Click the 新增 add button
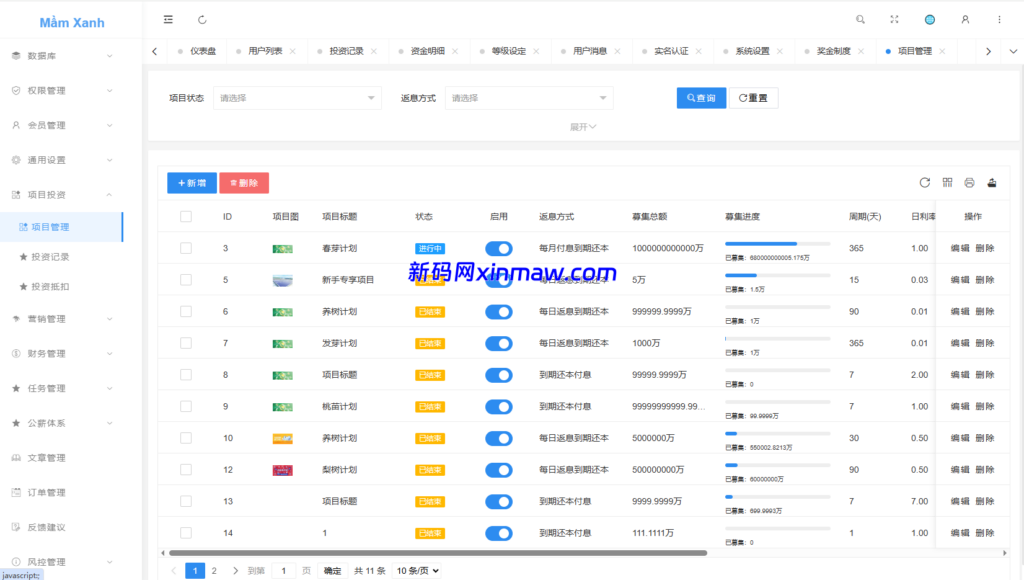The width and height of the screenshot is (1024, 580). tap(192, 183)
